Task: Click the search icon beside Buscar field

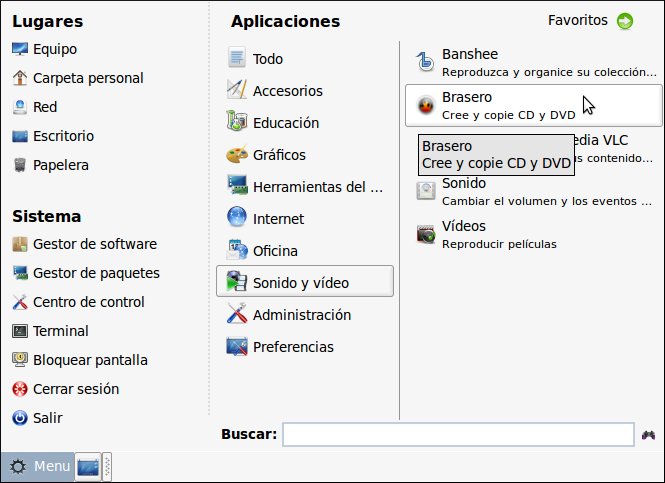Action: pyautogui.click(x=649, y=434)
